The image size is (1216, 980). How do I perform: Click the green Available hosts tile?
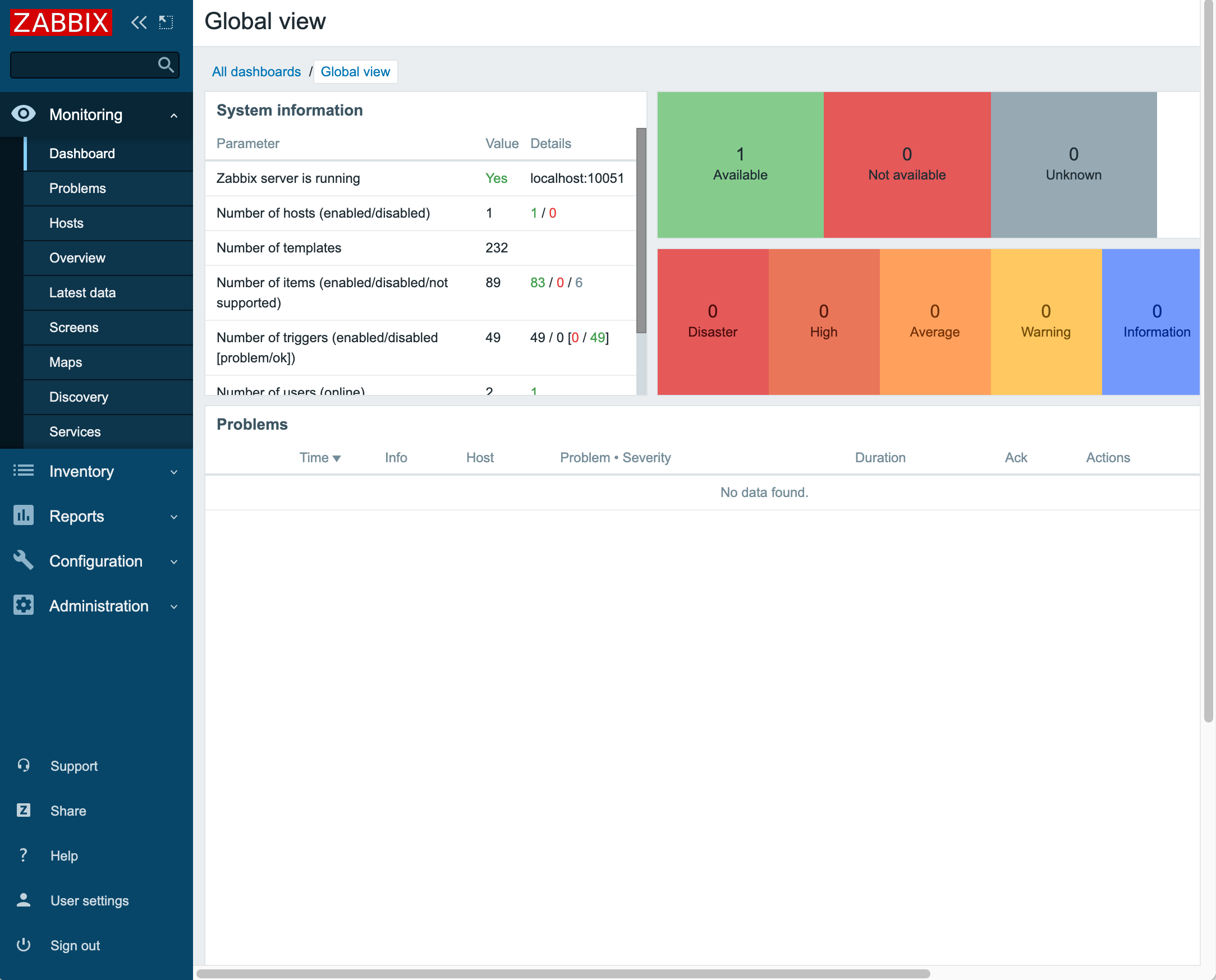pyautogui.click(x=740, y=164)
